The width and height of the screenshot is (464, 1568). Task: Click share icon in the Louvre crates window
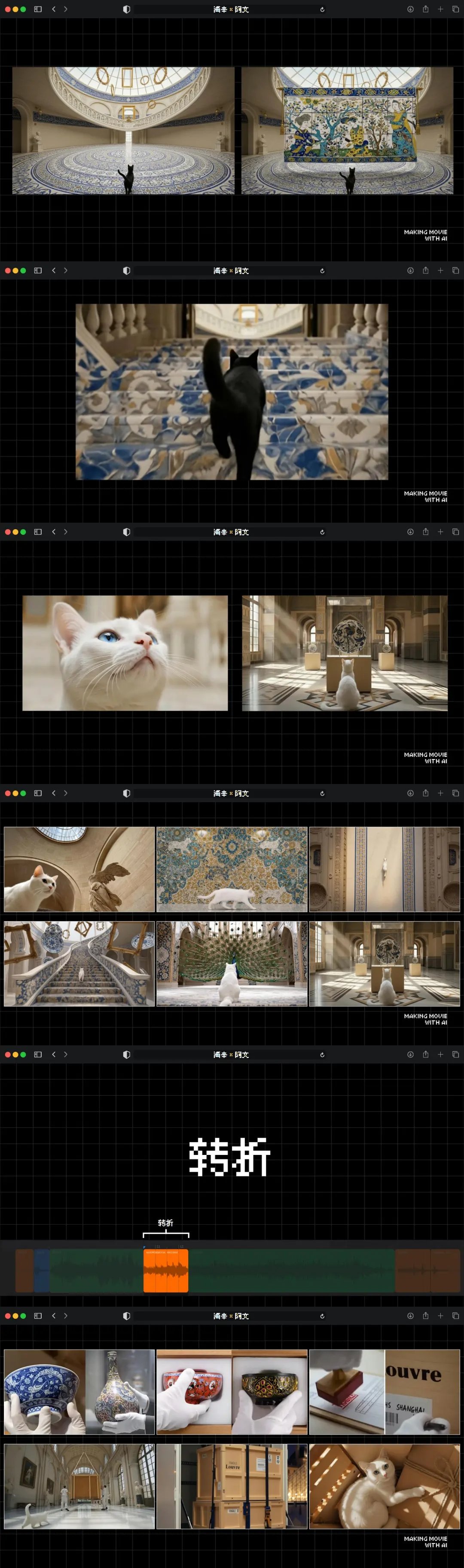(x=426, y=1315)
